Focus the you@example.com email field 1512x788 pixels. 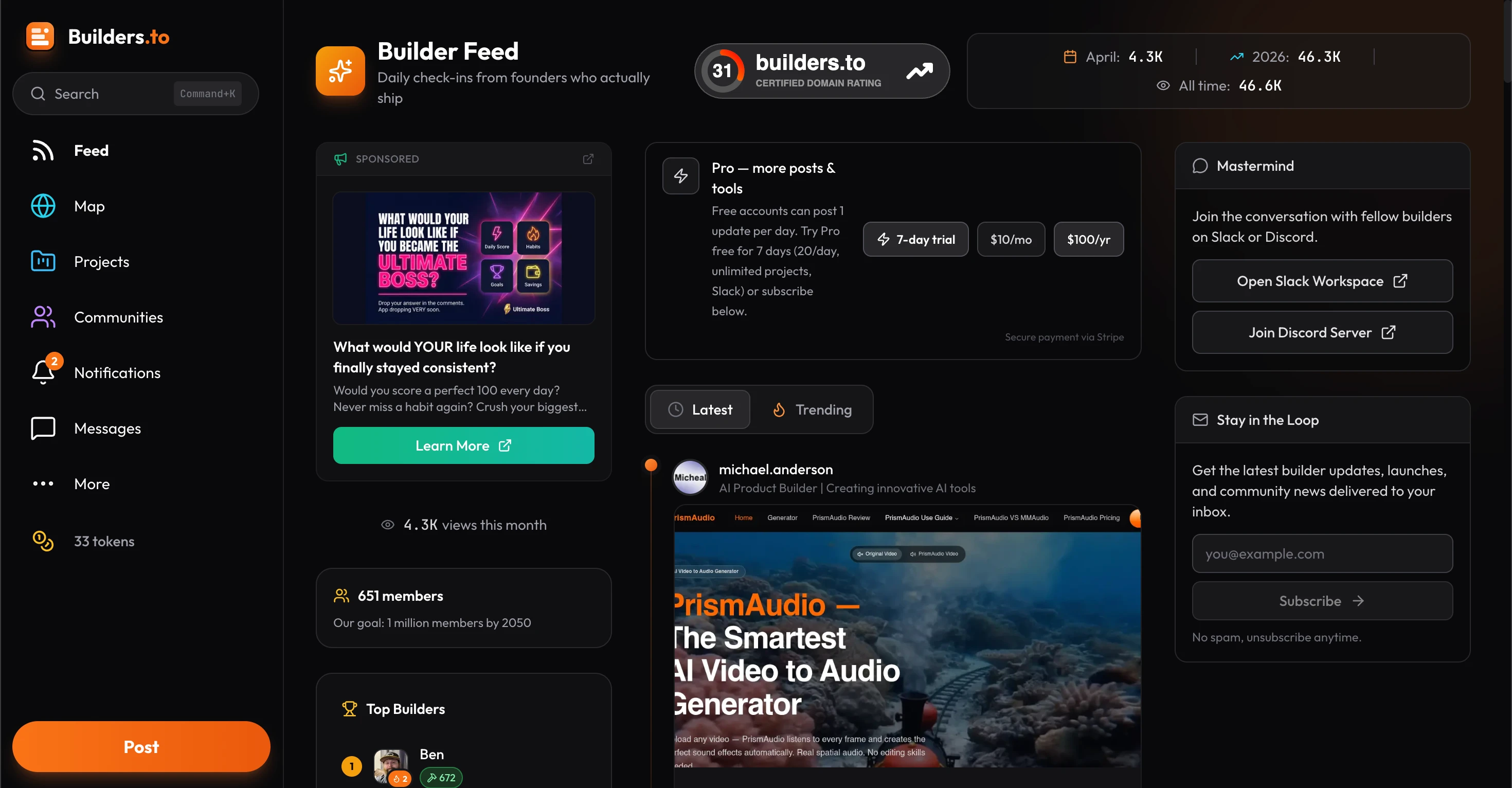(x=1322, y=553)
